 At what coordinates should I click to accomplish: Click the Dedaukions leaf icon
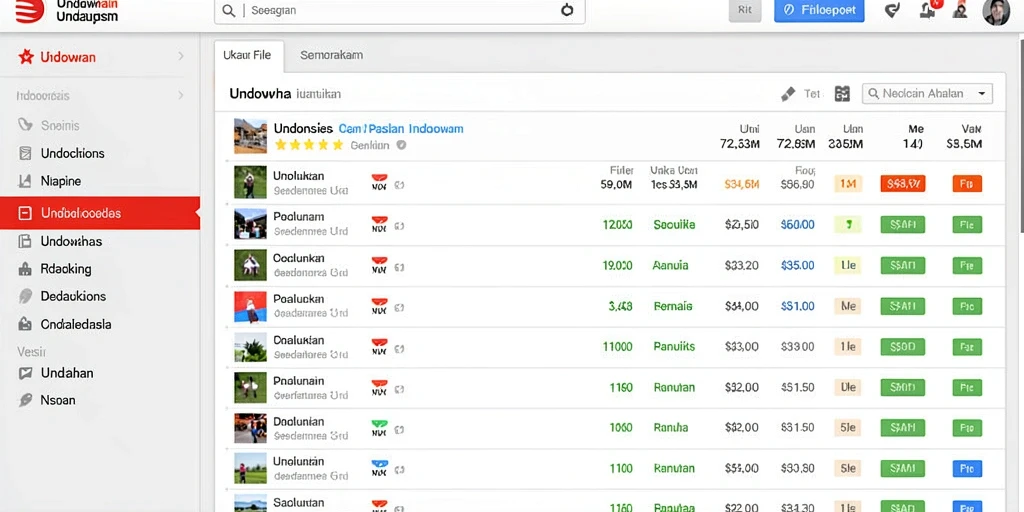point(25,296)
